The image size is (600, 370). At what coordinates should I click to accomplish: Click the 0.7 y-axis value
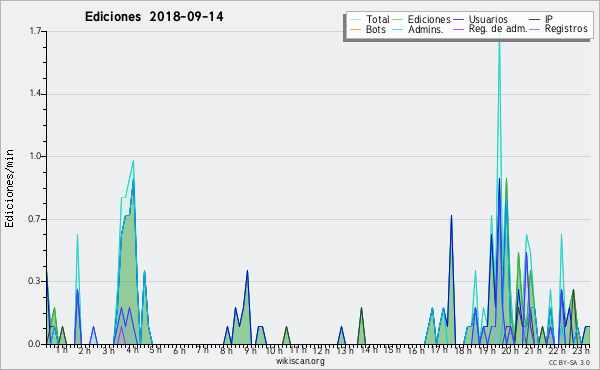click(x=34, y=219)
